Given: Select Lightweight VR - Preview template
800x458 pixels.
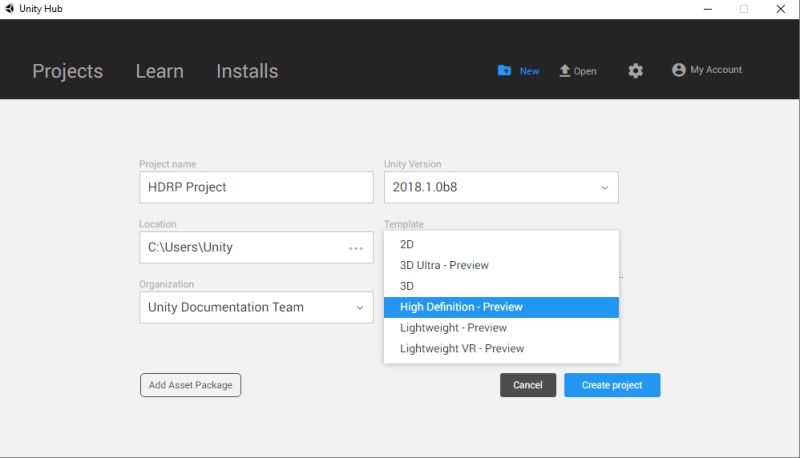Looking at the screenshot, I should click(x=501, y=349).
